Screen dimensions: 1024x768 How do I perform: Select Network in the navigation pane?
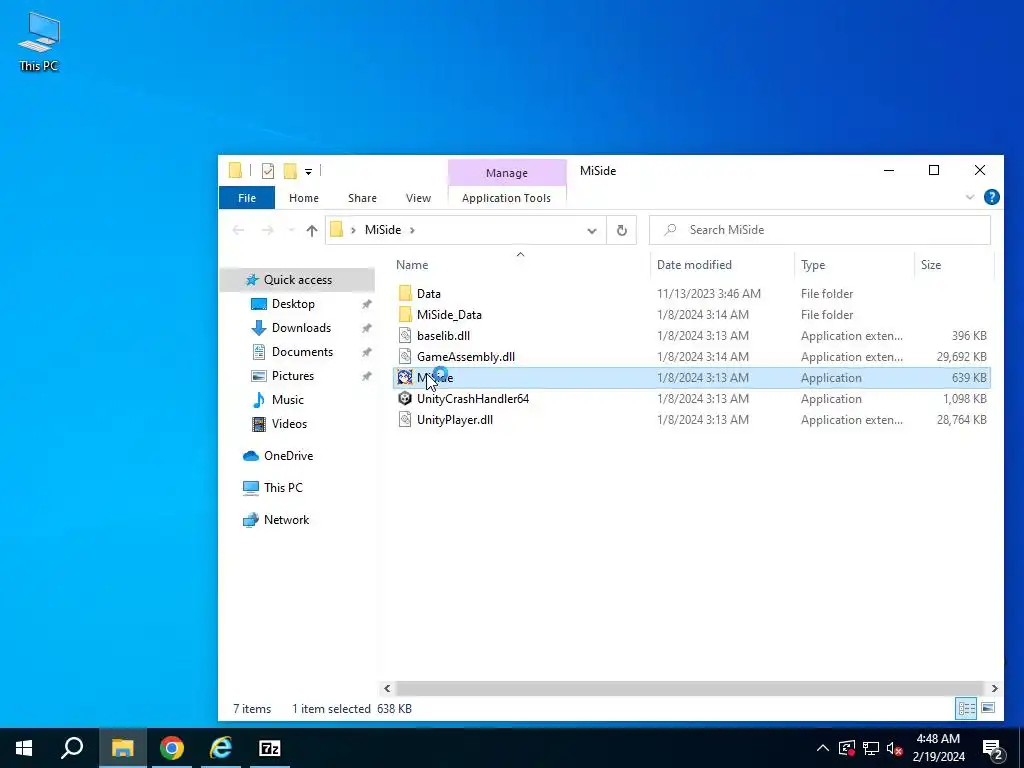click(x=286, y=520)
